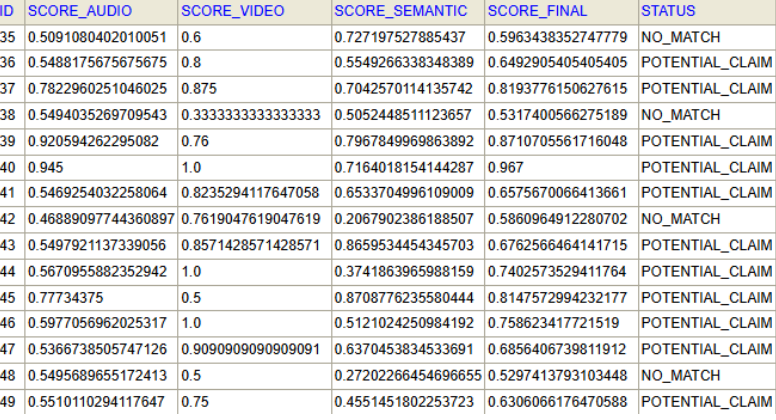Select audio score 0.945
The height and width of the screenshot is (420, 776).
[46, 167]
